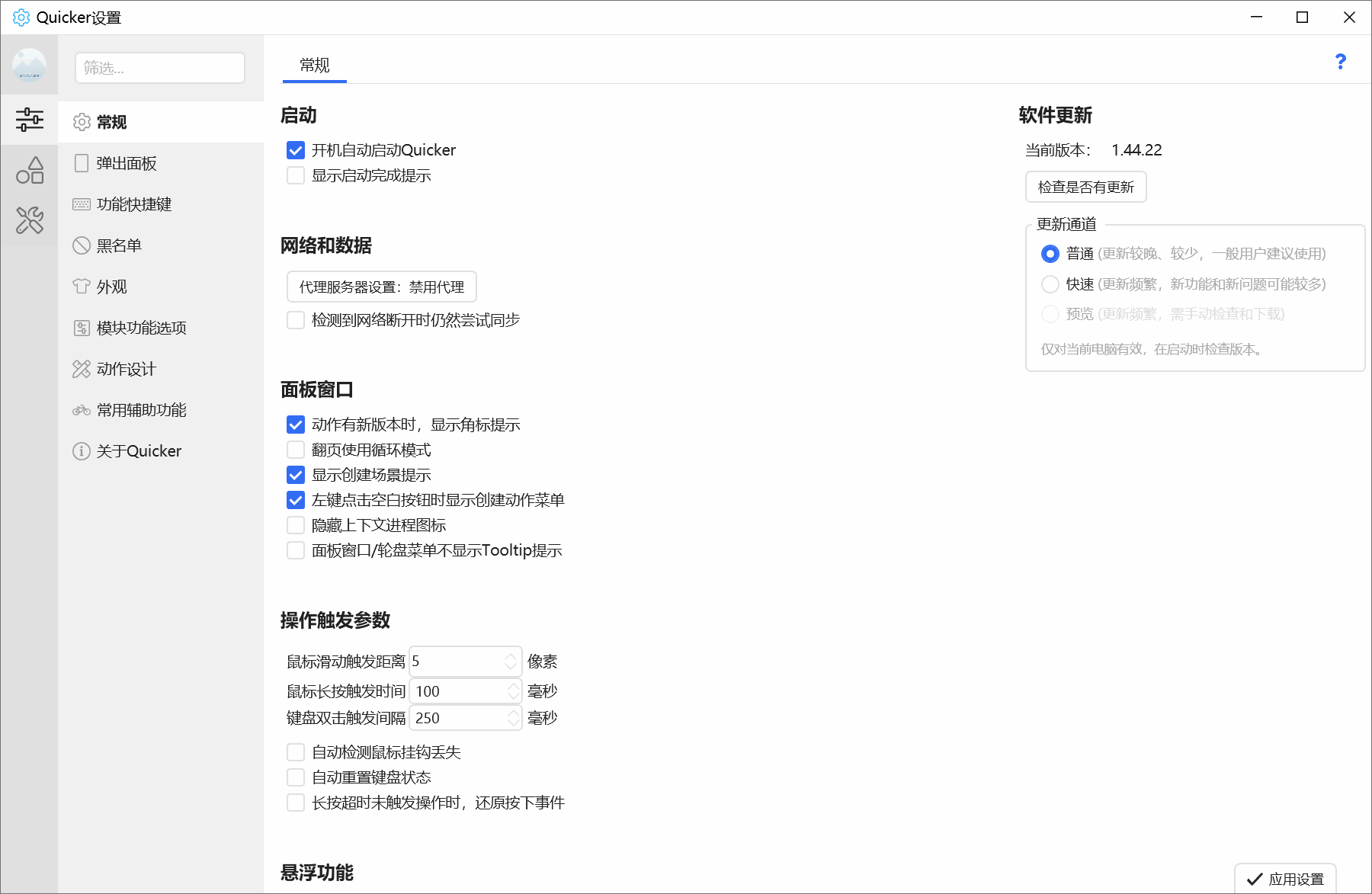
Task: Click the 常规 tab at the top
Action: pos(315,66)
